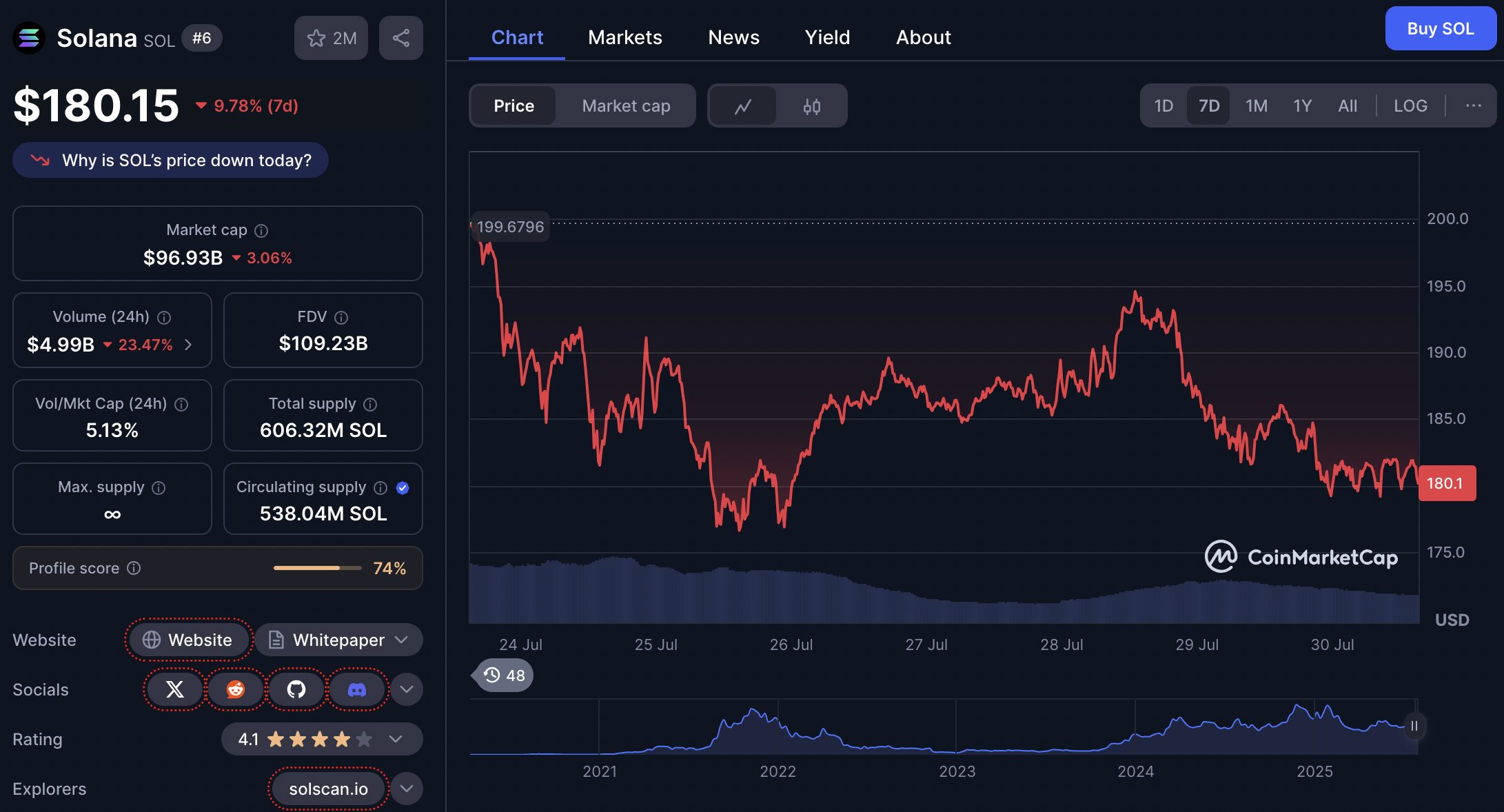Click the Vol/Mkt Cap (24h) info icon
The image size is (1504, 812).
point(181,405)
